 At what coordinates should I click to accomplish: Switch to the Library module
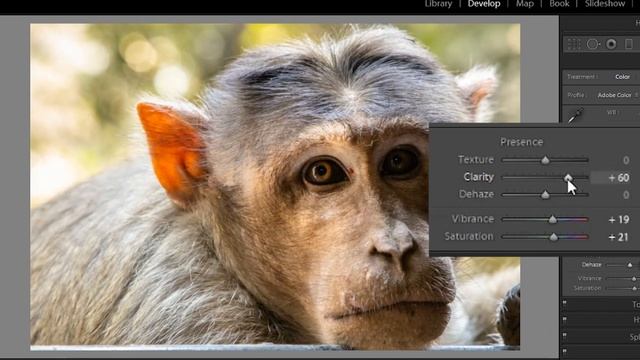pos(438,4)
